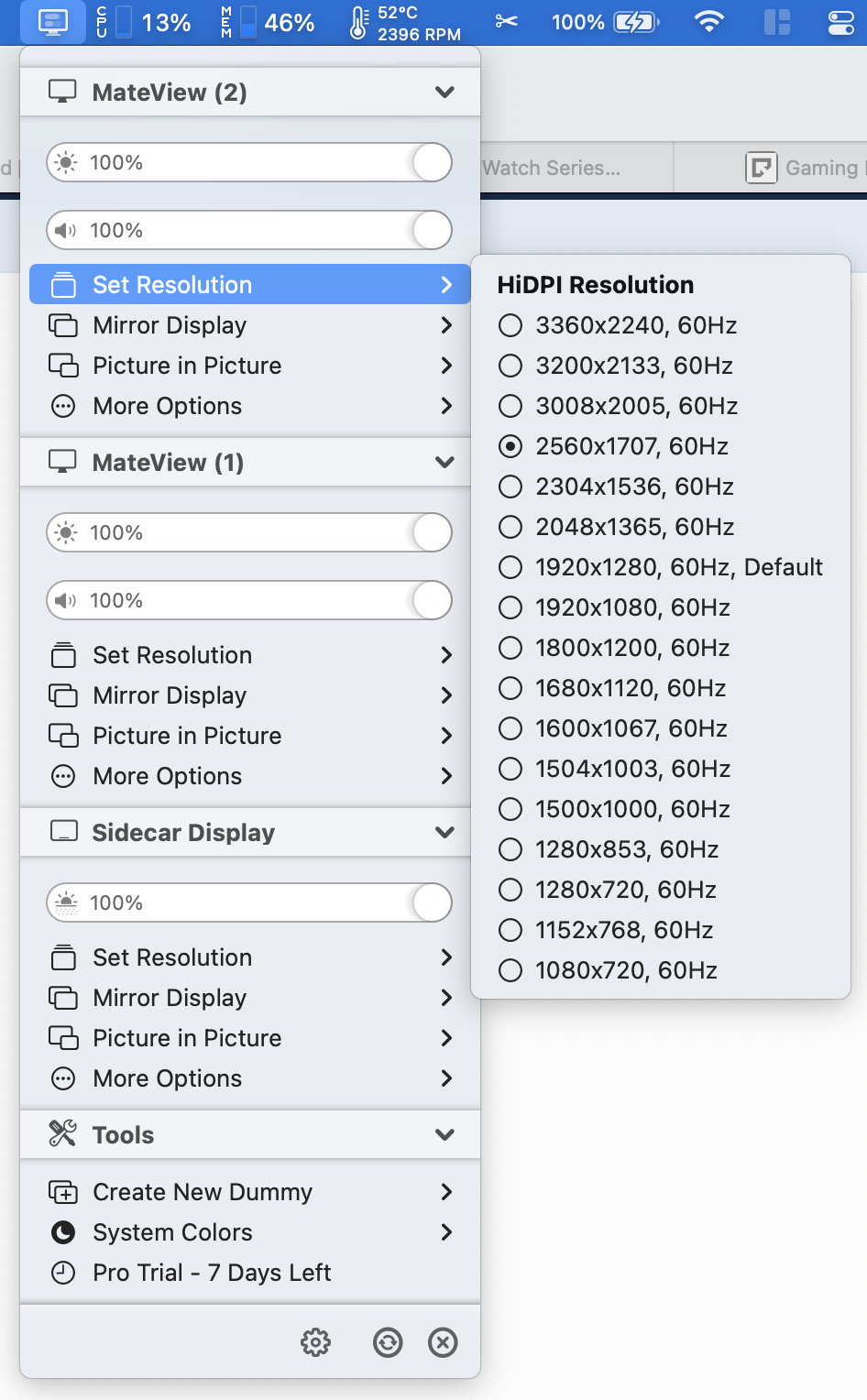Collapse the Tools section
Image resolution: width=867 pixels, height=1400 pixels.
(x=445, y=1134)
